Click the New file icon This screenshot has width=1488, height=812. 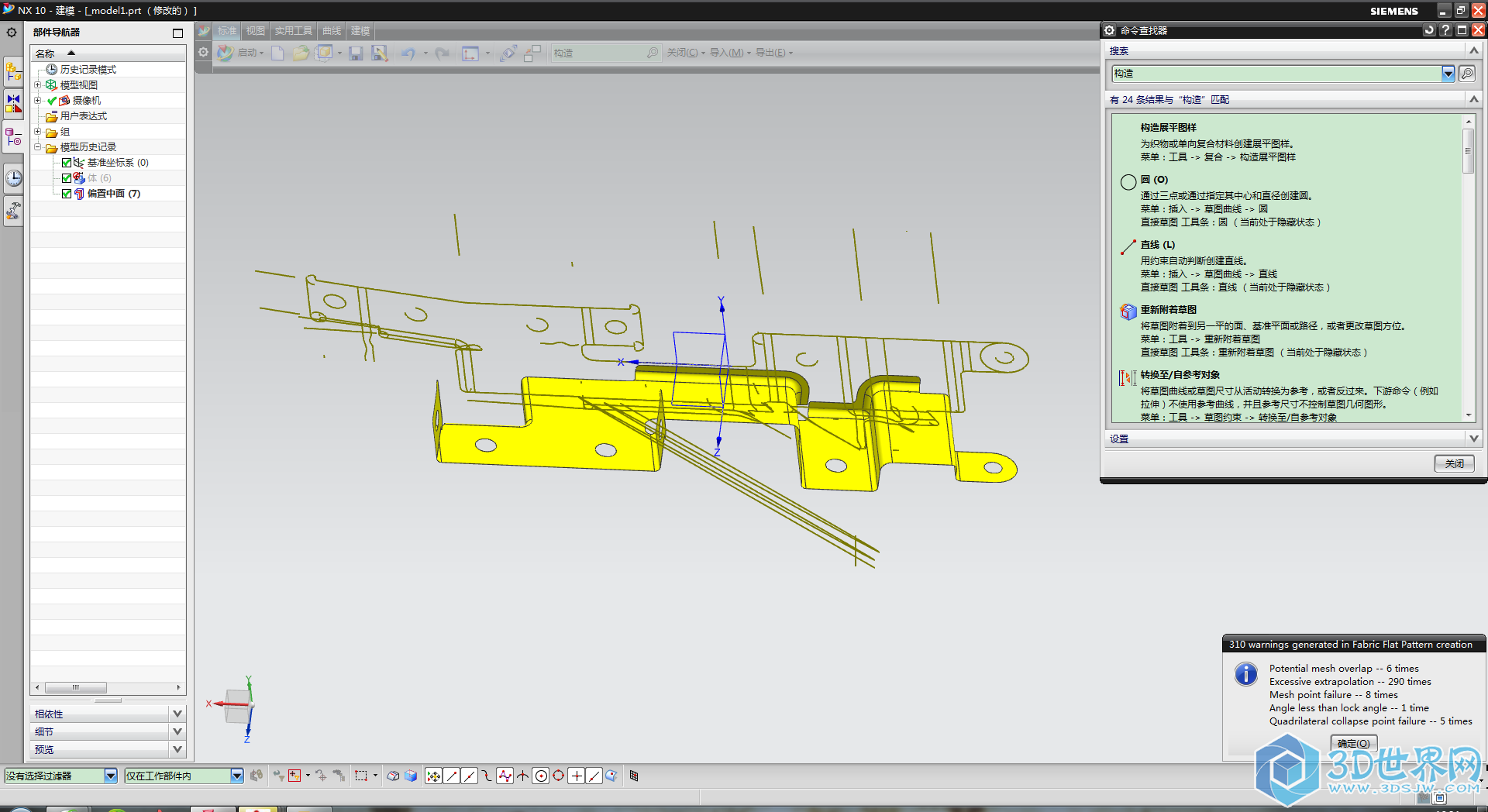point(277,53)
